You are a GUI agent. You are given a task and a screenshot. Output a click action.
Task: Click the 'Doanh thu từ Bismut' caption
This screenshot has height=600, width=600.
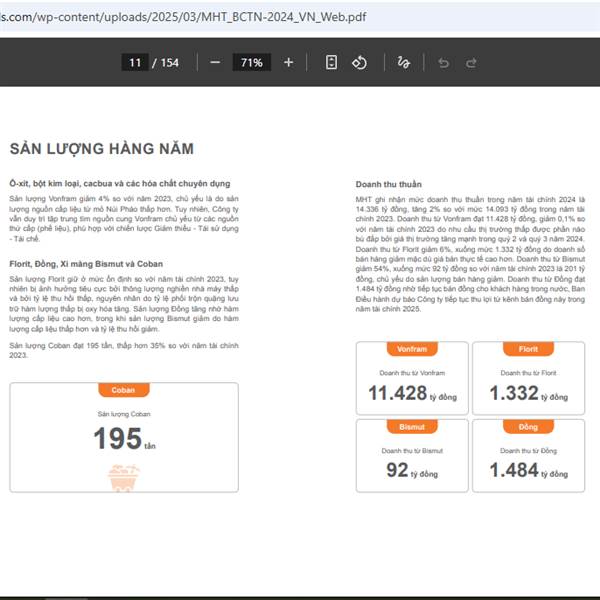(x=412, y=451)
